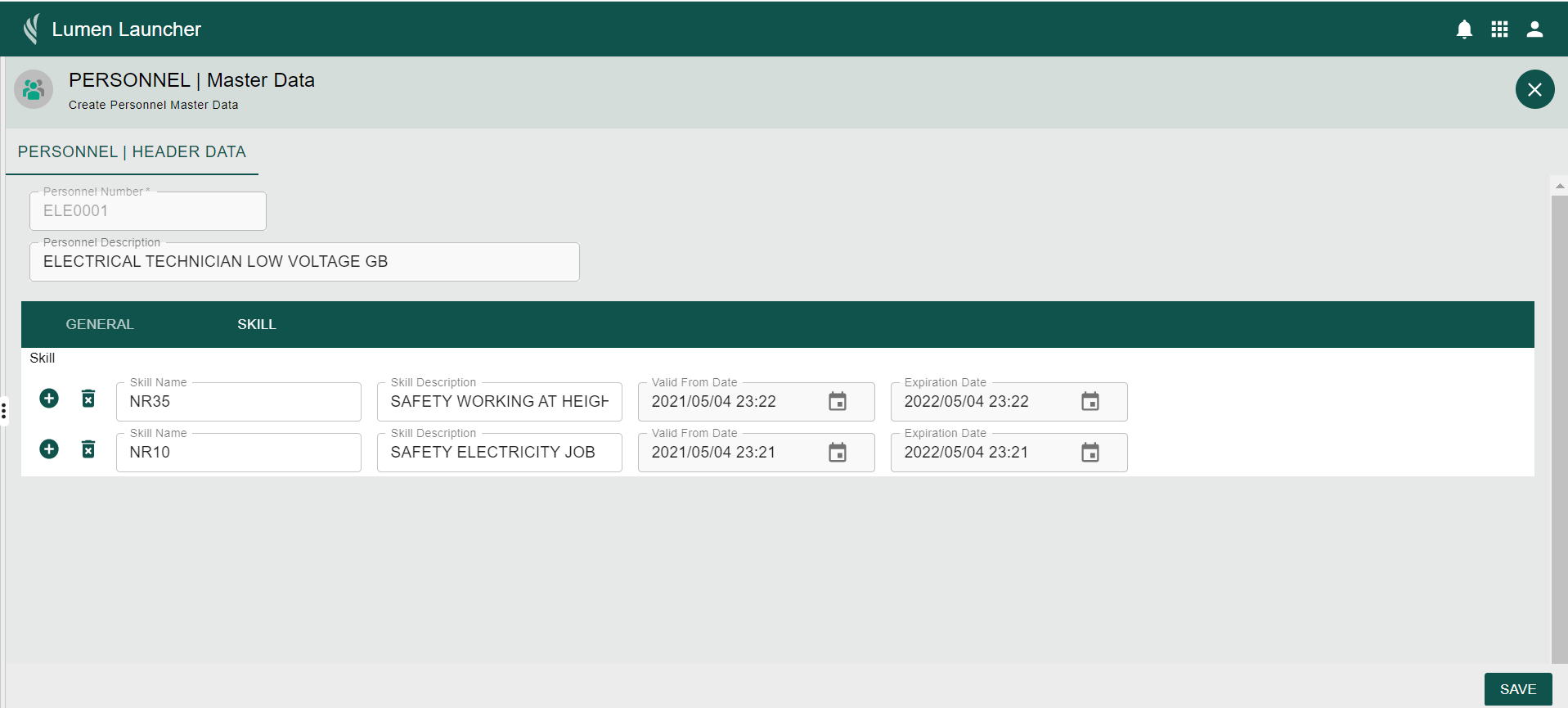Click the Create Personnel Master Data subtitle
1568x708 pixels.
tap(154, 105)
